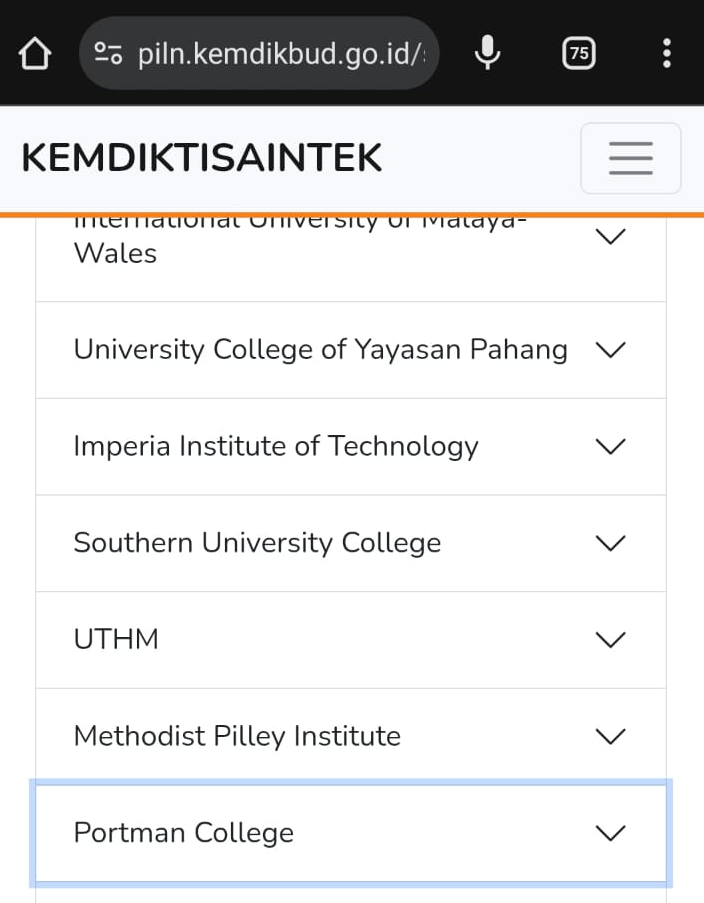Click the UTHM chevron arrow
The width and height of the screenshot is (704, 903).
click(610, 639)
